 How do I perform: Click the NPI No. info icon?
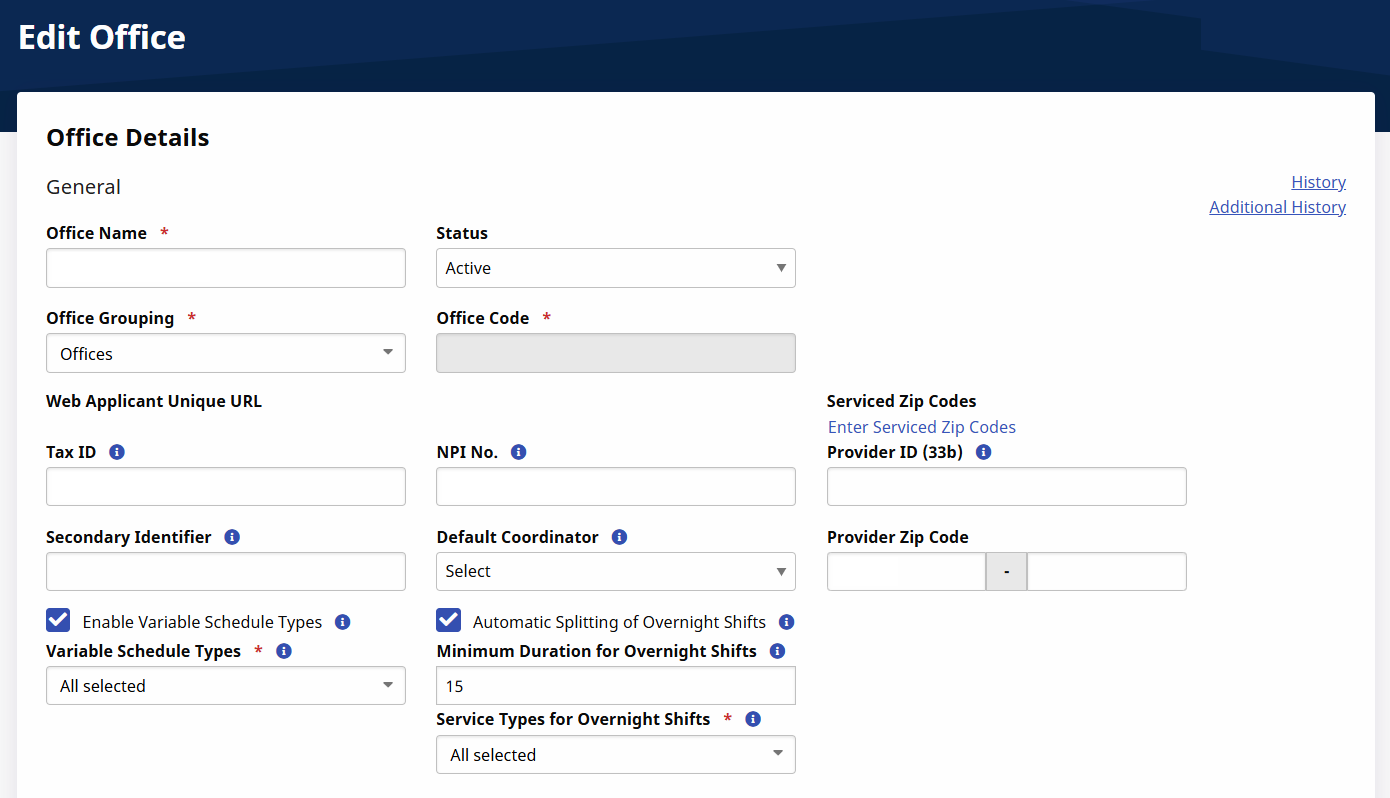(x=518, y=452)
